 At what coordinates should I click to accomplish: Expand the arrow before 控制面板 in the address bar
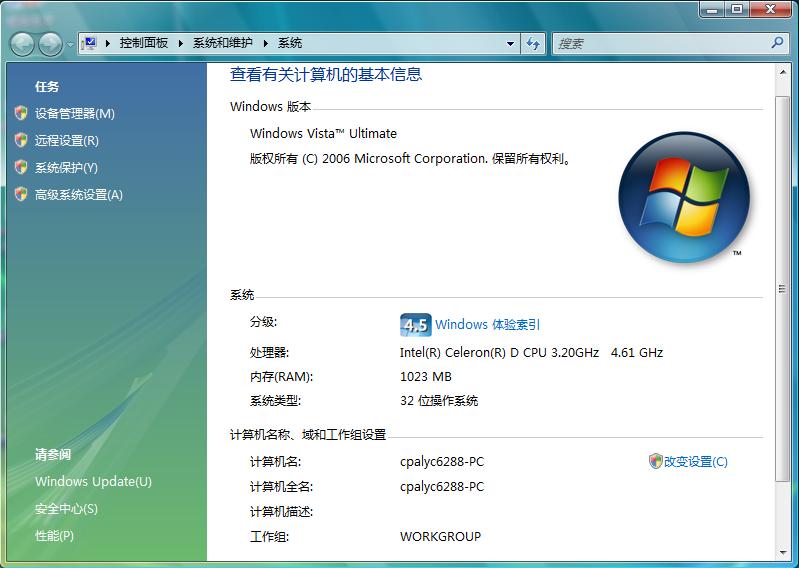pyautogui.click(x=108, y=44)
